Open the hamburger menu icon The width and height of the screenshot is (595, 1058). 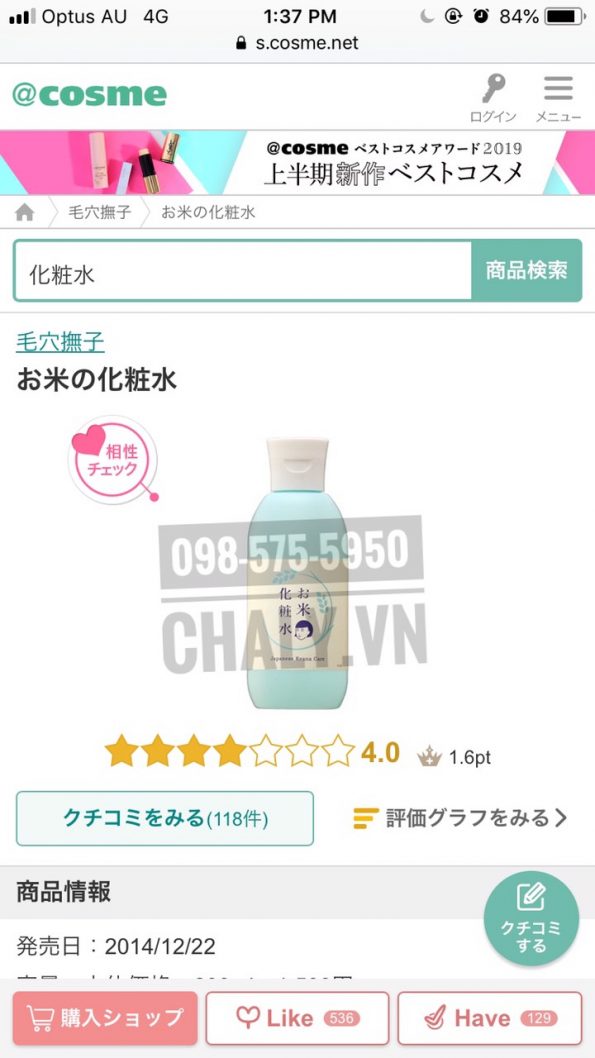pyautogui.click(x=558, y=88)
